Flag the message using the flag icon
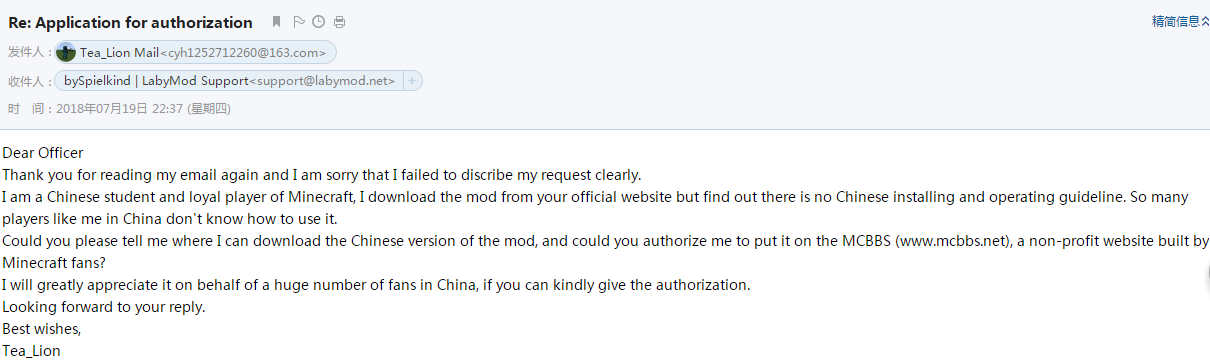This screenshot has height=364, width=1210. tap(299, 22)
